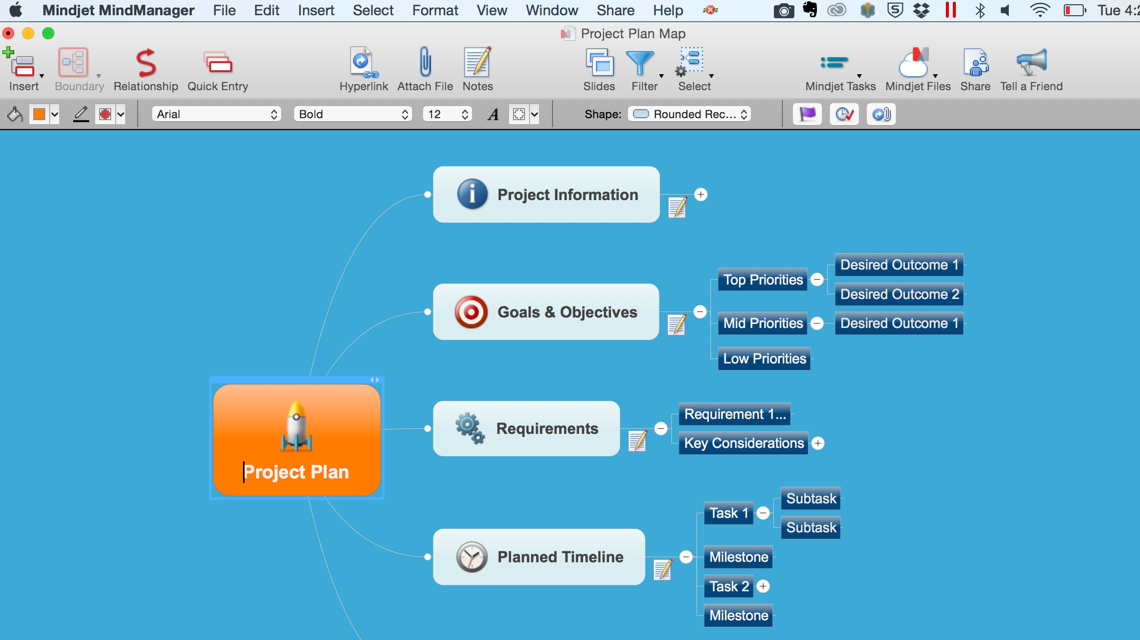Collapse Planned Timeline subtopics
The width and height of the screenshot is (1140, 640).
[686, 556]
